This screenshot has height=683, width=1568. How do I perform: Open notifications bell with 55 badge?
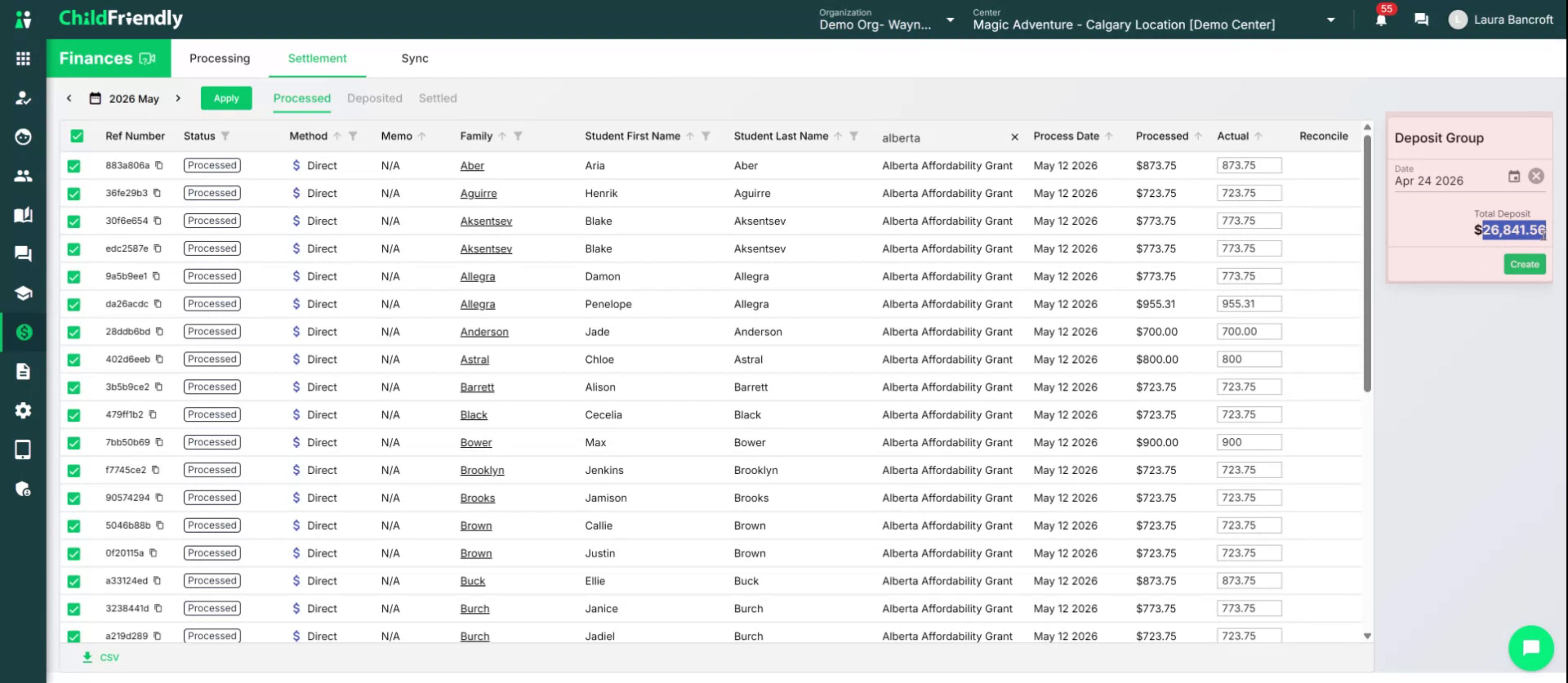click(1381, 20)
